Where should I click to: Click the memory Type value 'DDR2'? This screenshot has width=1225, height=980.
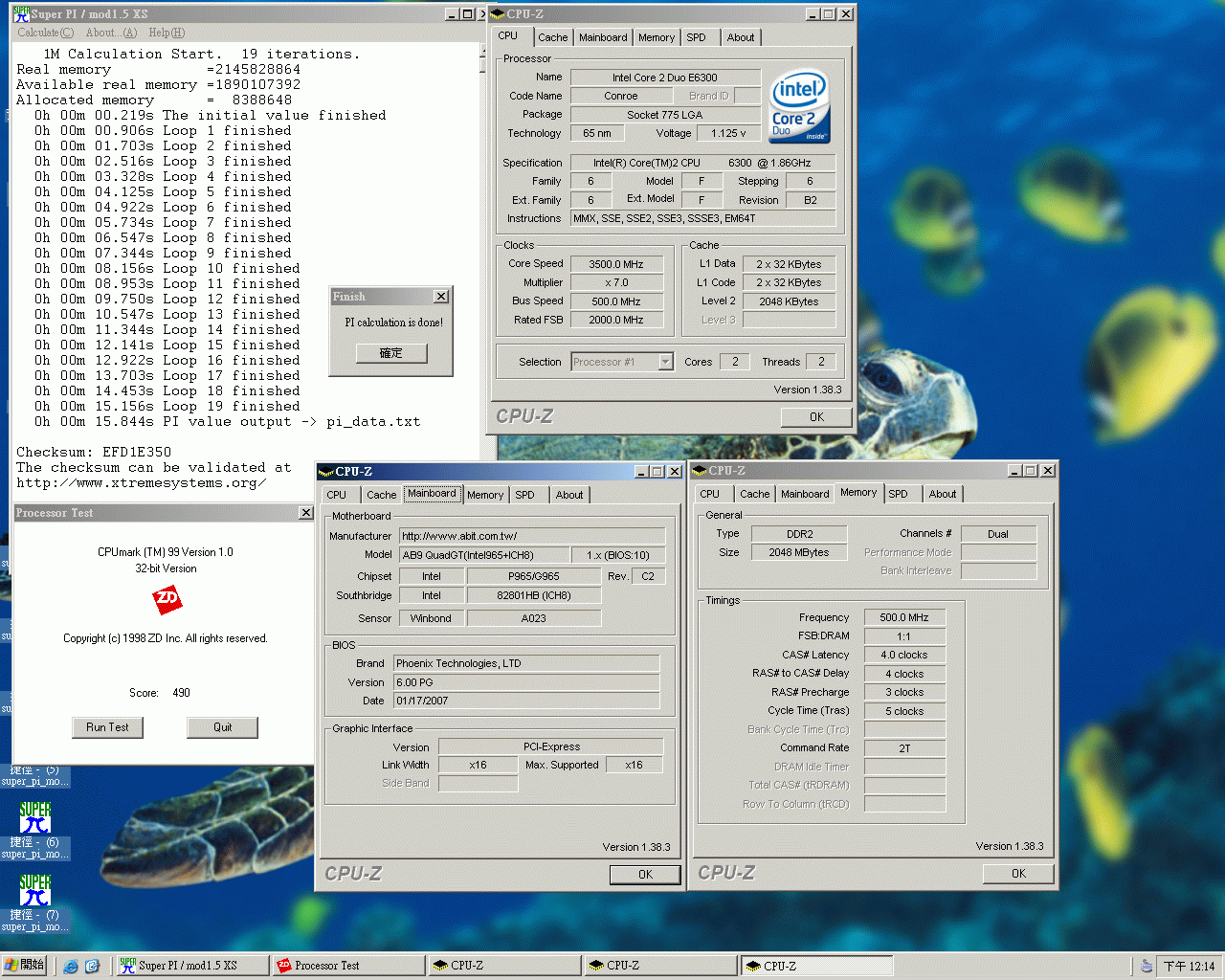point(799,534)
